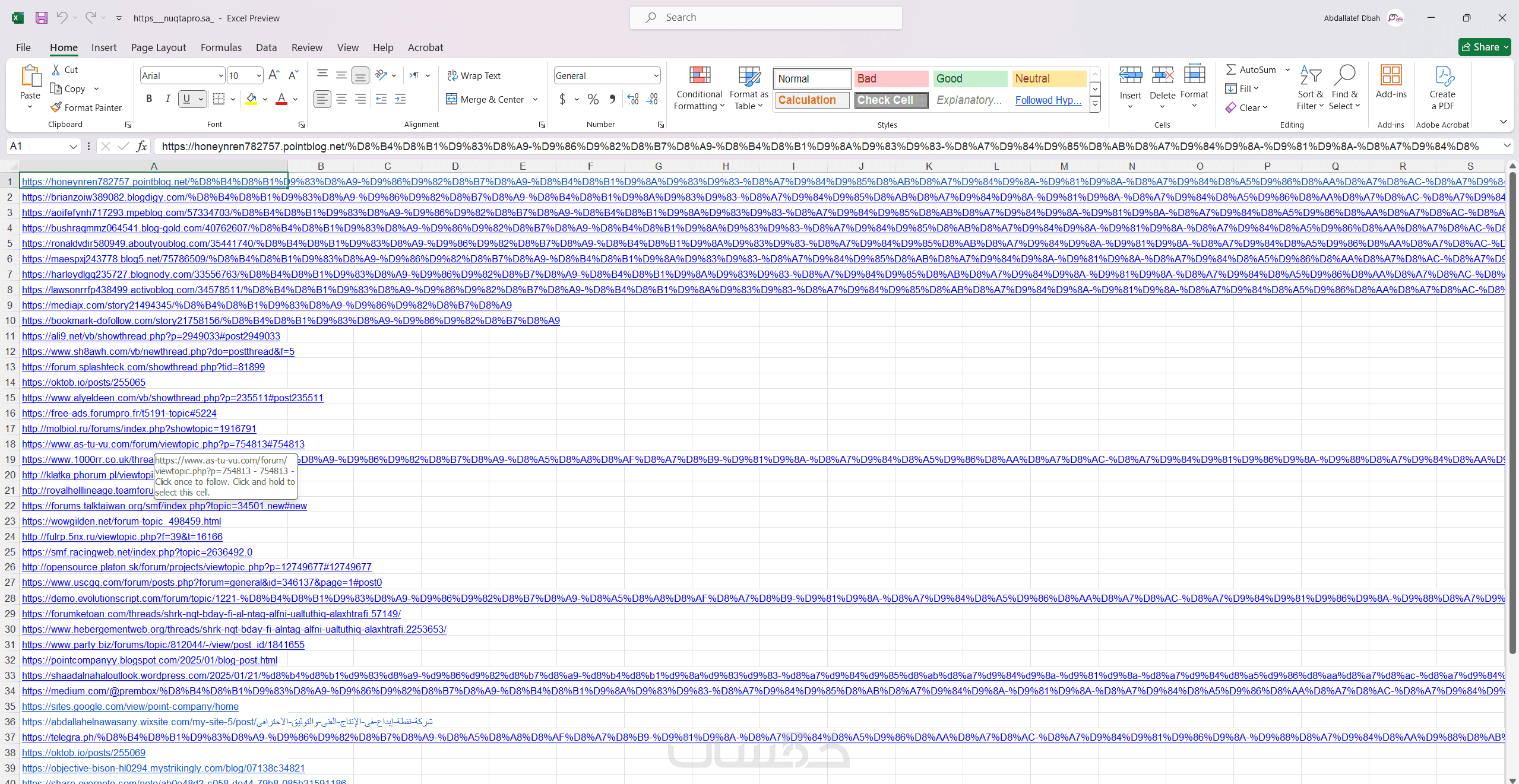The image size is (1519, 784).
Task: Expand the General number format dropdown
Action: 656,75
